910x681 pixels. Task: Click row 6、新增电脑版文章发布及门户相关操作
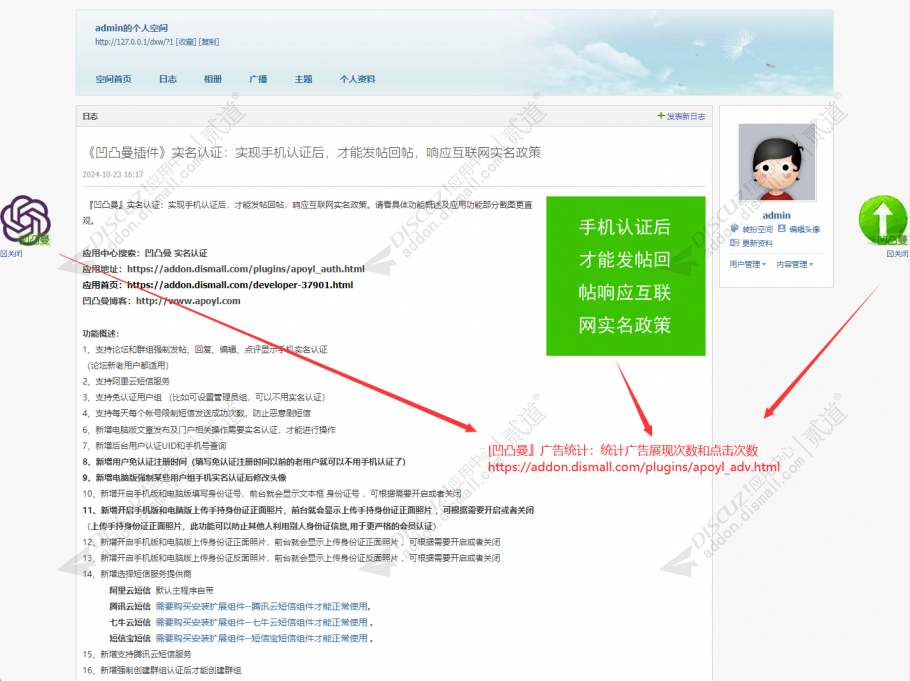pos(209,430)
